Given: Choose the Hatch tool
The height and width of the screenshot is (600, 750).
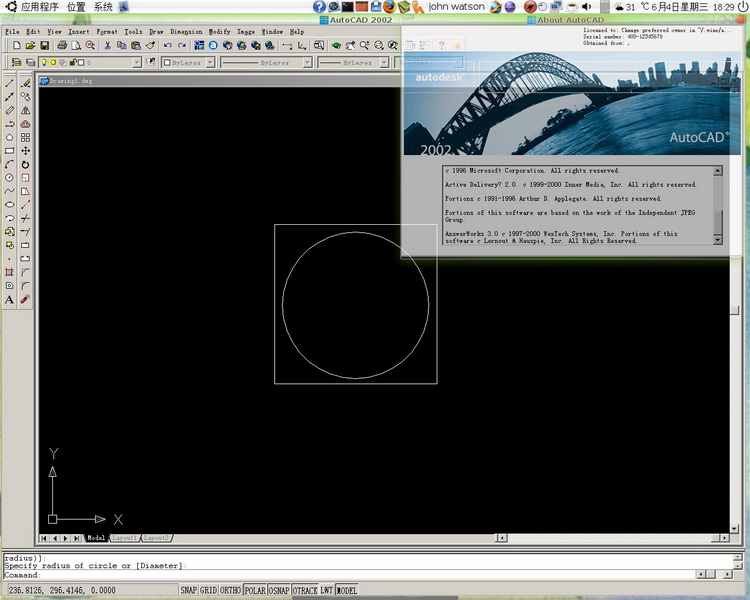Looking at the screenshot, I should point(9,272).
